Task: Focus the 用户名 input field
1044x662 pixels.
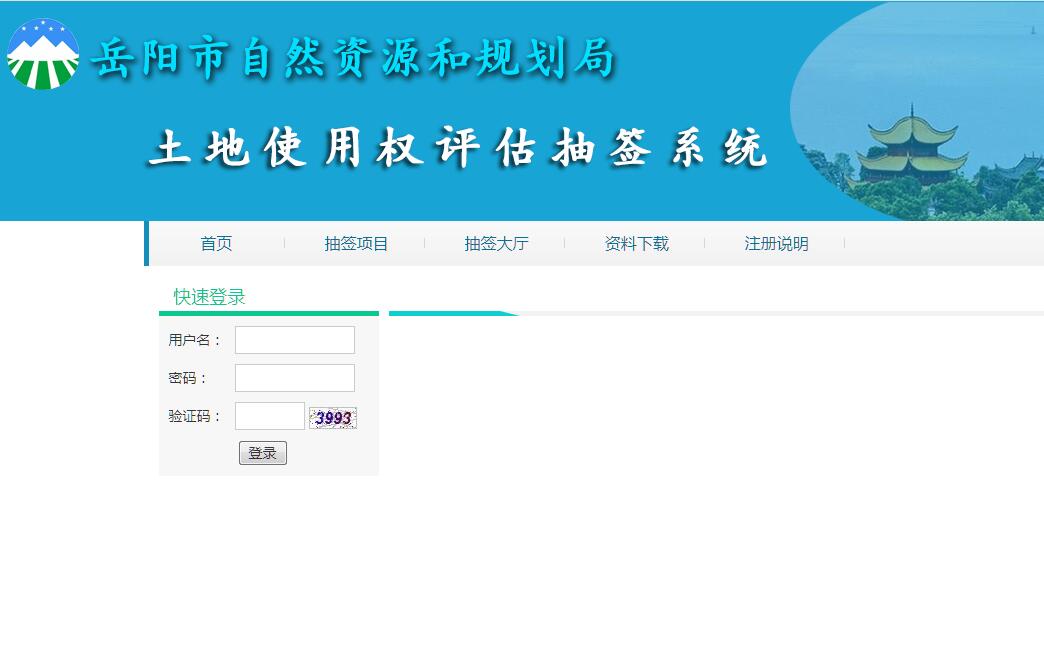Action: (295, 340)
